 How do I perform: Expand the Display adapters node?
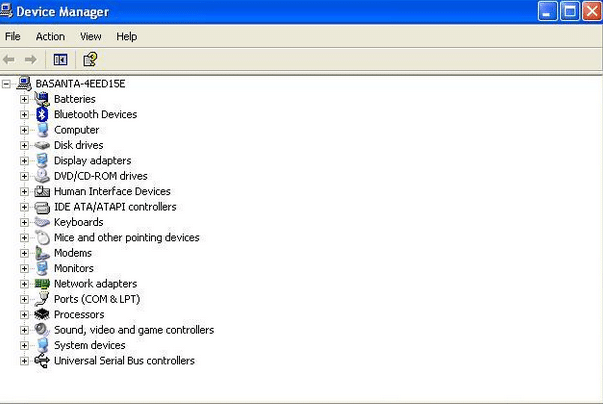pyautogui.click(x=24, y=161)
